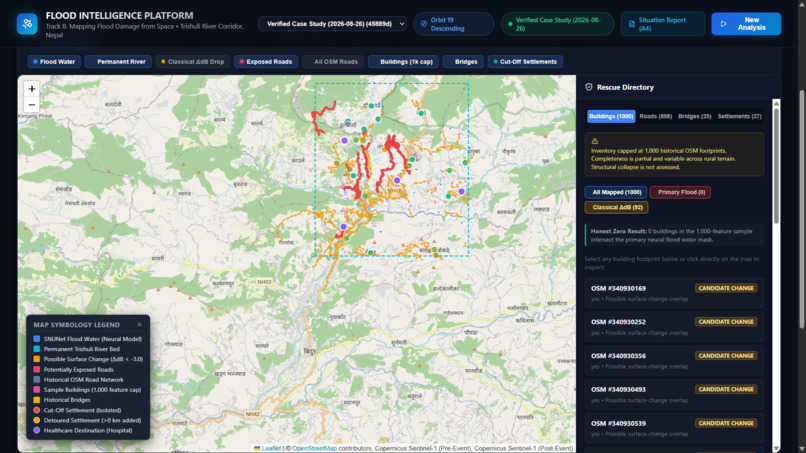Image resolution: width=806 pixels, height=453 pixels.
Task: Click the Historical Bridges legend swatch
Action: pyautogui.click(x=37, y=400)
